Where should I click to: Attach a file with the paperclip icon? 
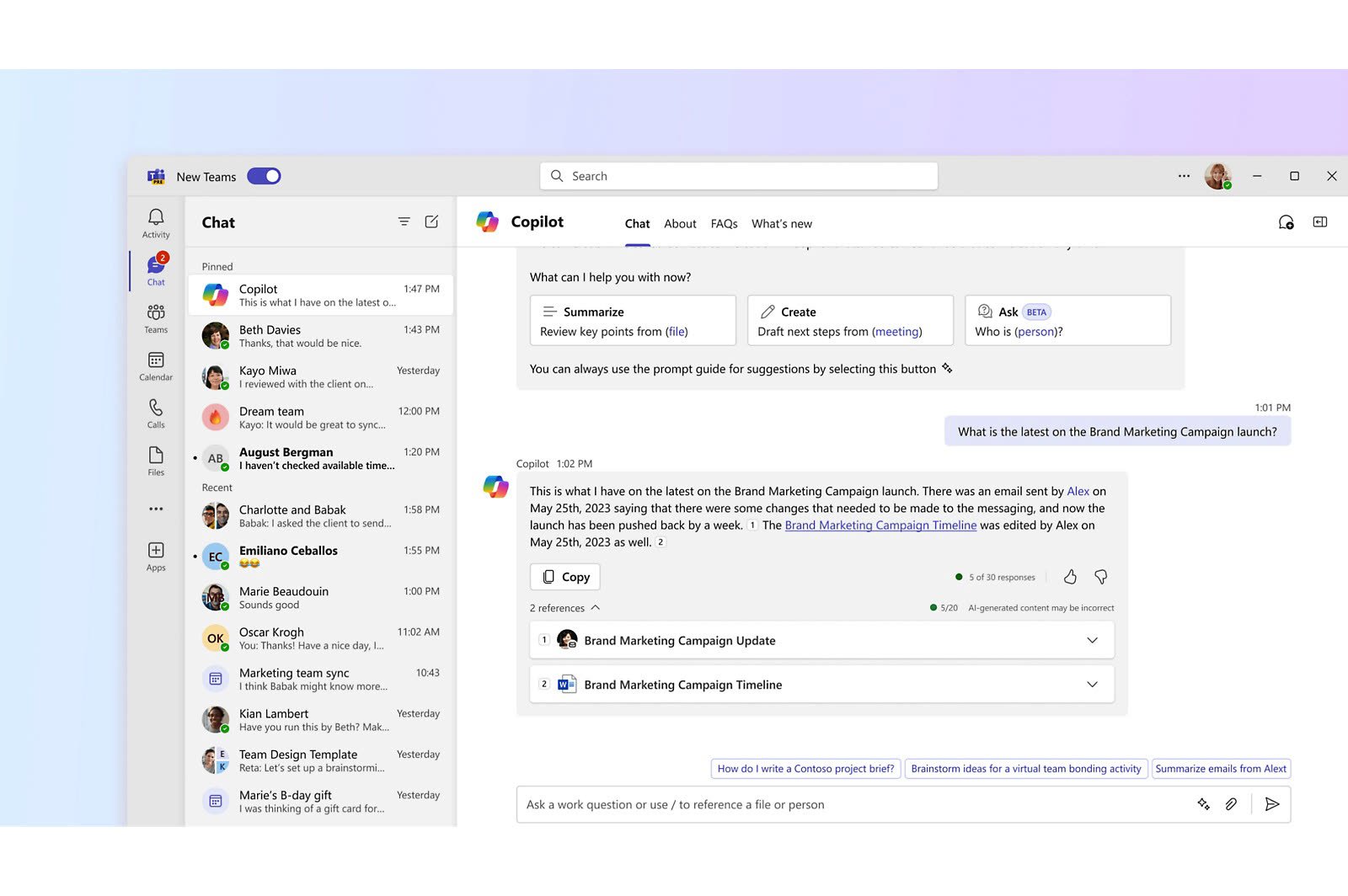(x=1231, y=804)
